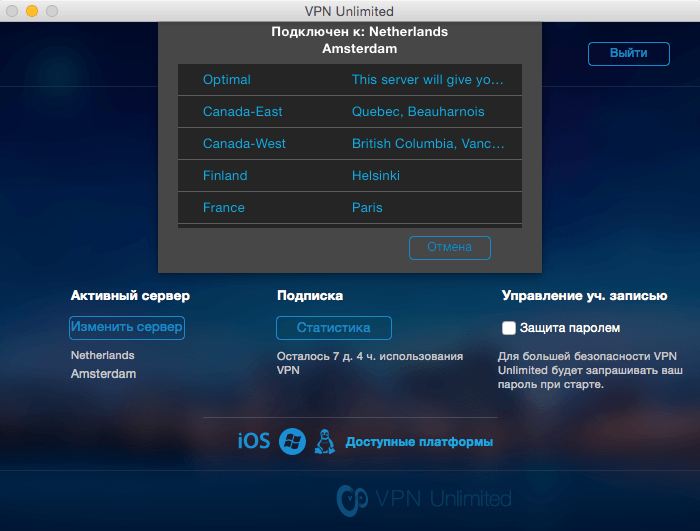Open the Статистика button

coord(333,328)
